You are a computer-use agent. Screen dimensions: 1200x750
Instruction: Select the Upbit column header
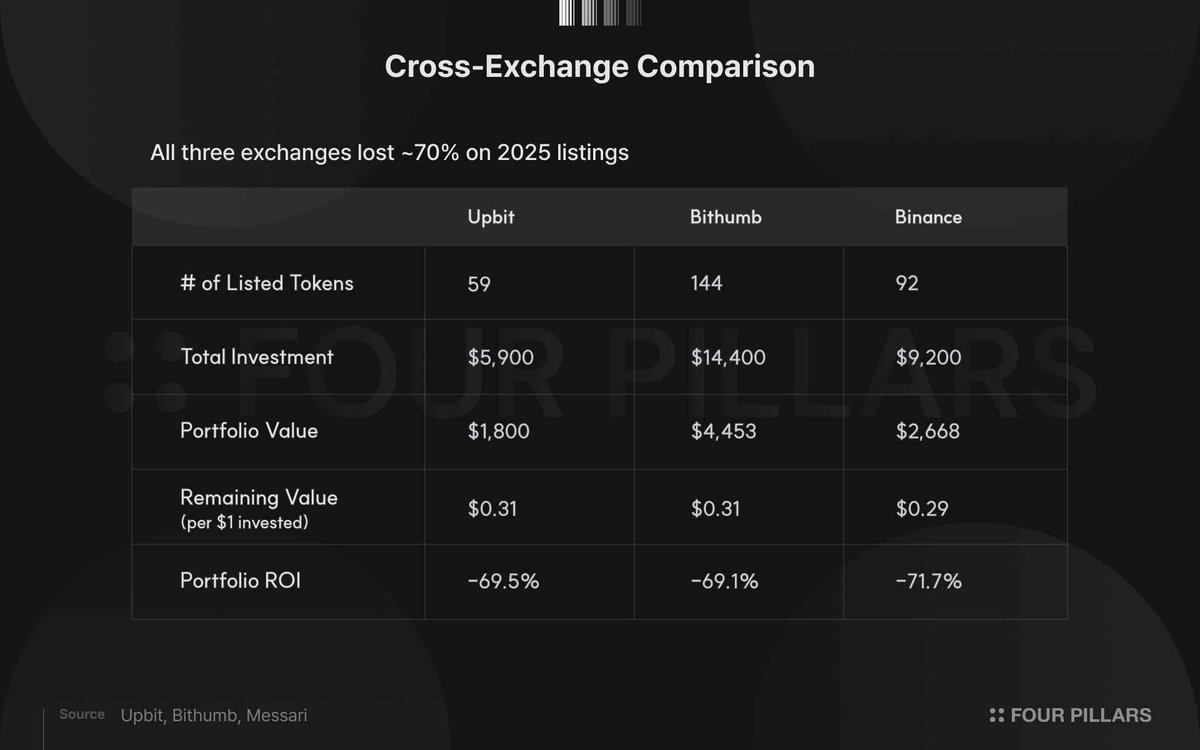point(491,217)
